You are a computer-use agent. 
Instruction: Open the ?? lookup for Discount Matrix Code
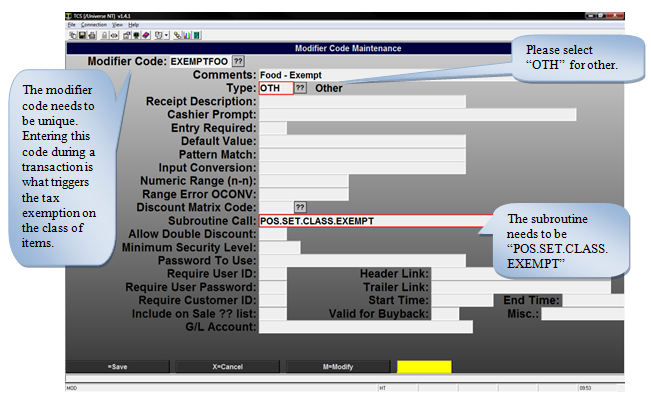300,207
